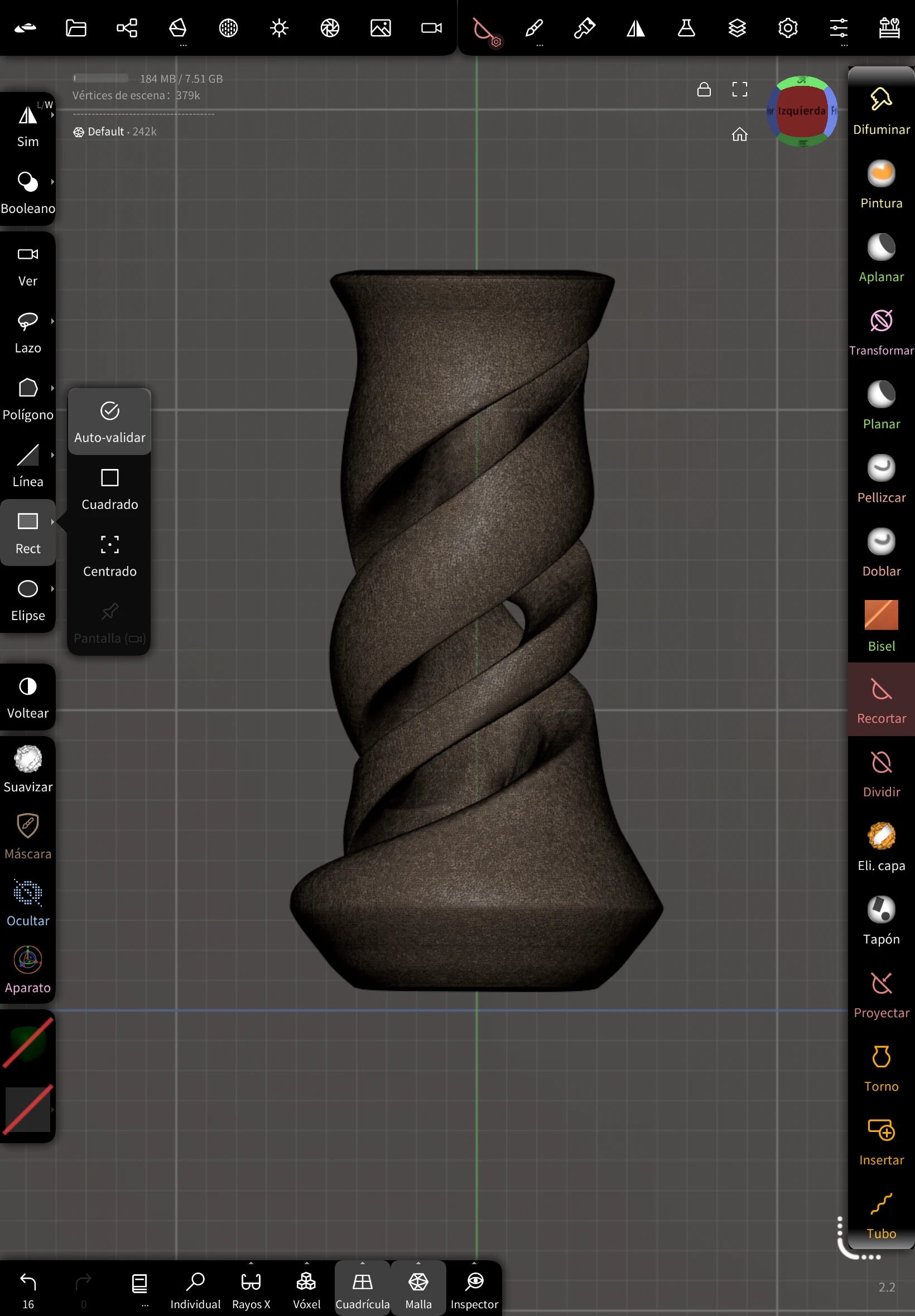Choose the Dividir tool
Viewport: 915px width, 1316px height.
(x=880, y=773)
